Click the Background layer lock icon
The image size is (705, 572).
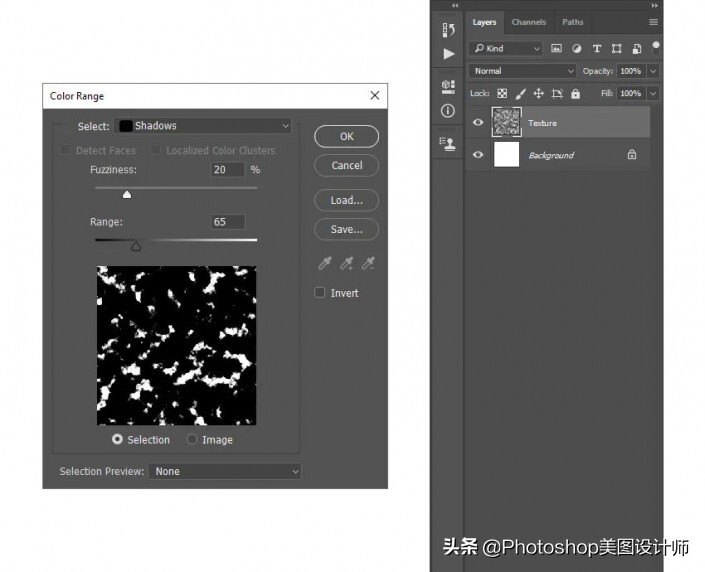pos(632,155)
